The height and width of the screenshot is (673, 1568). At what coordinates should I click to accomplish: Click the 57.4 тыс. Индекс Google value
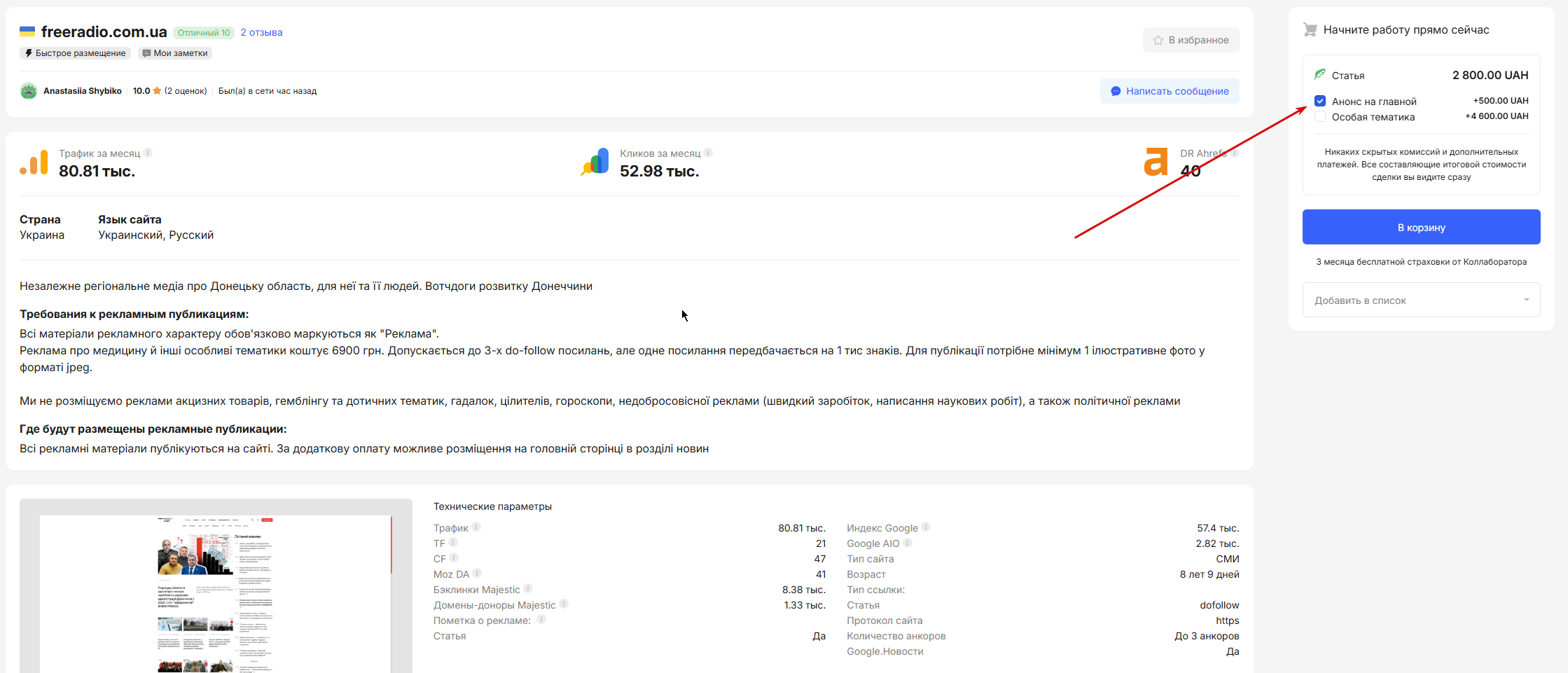[x=1218, y=528]
